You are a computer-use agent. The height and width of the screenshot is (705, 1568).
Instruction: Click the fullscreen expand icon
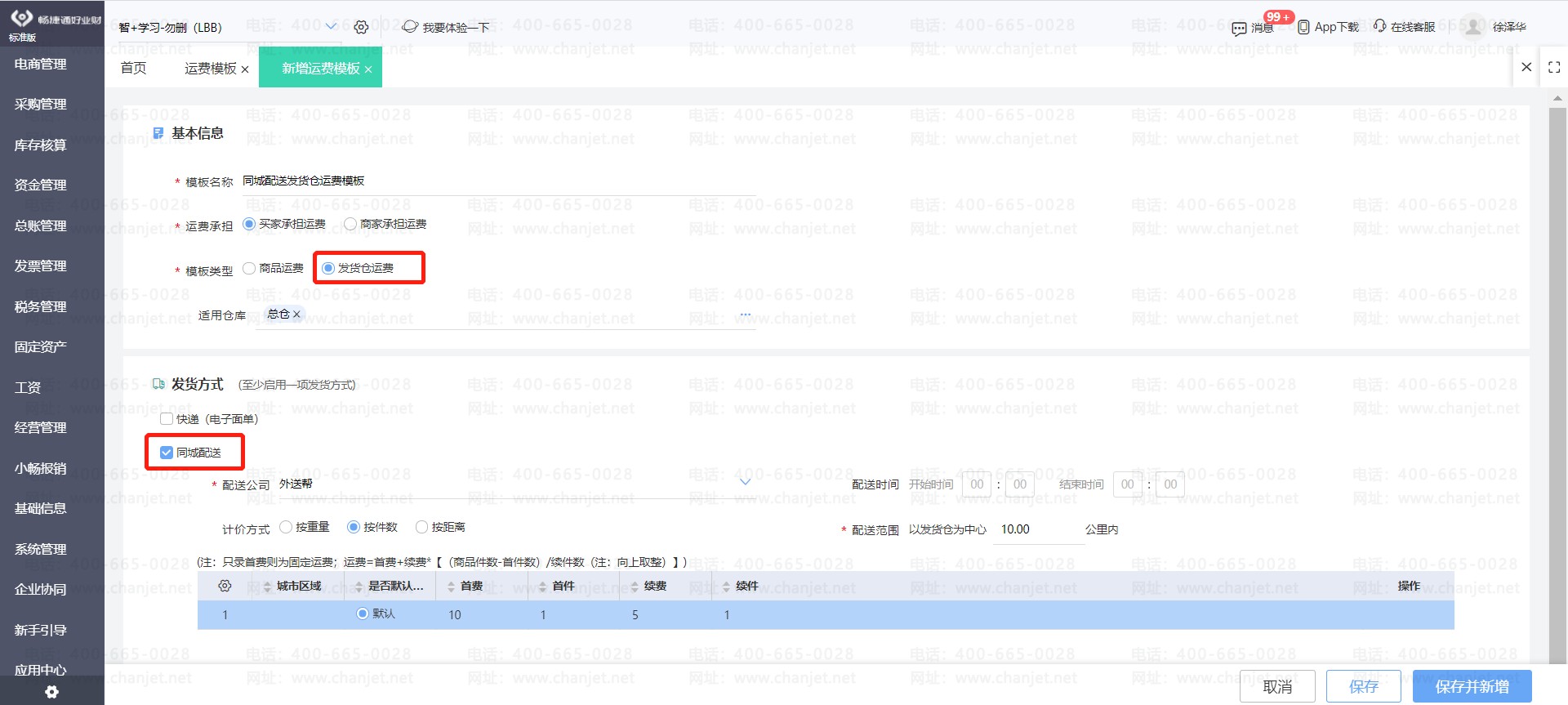point(1554,68)
